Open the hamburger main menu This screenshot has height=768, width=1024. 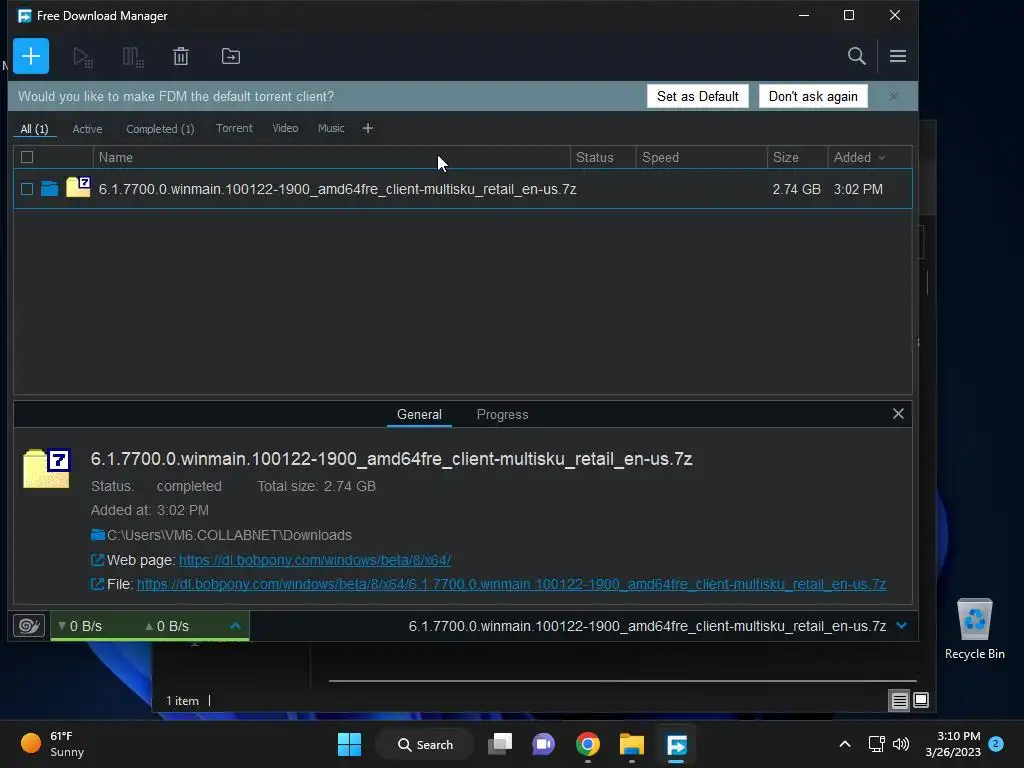click(897, 56)
